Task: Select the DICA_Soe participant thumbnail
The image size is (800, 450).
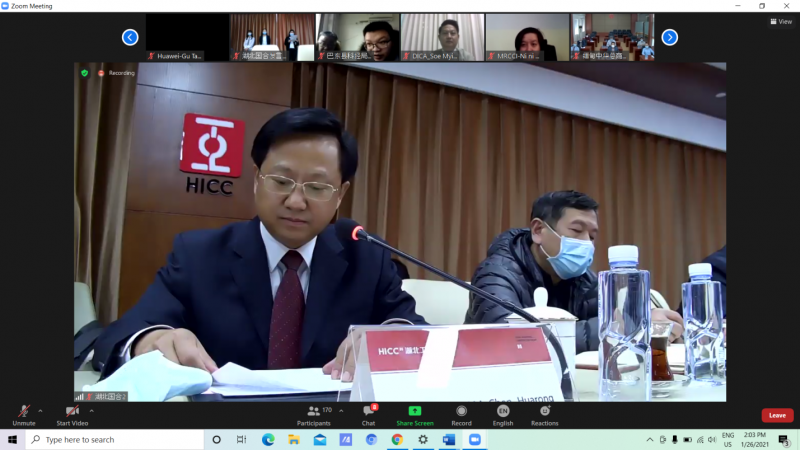Action: 442,37
